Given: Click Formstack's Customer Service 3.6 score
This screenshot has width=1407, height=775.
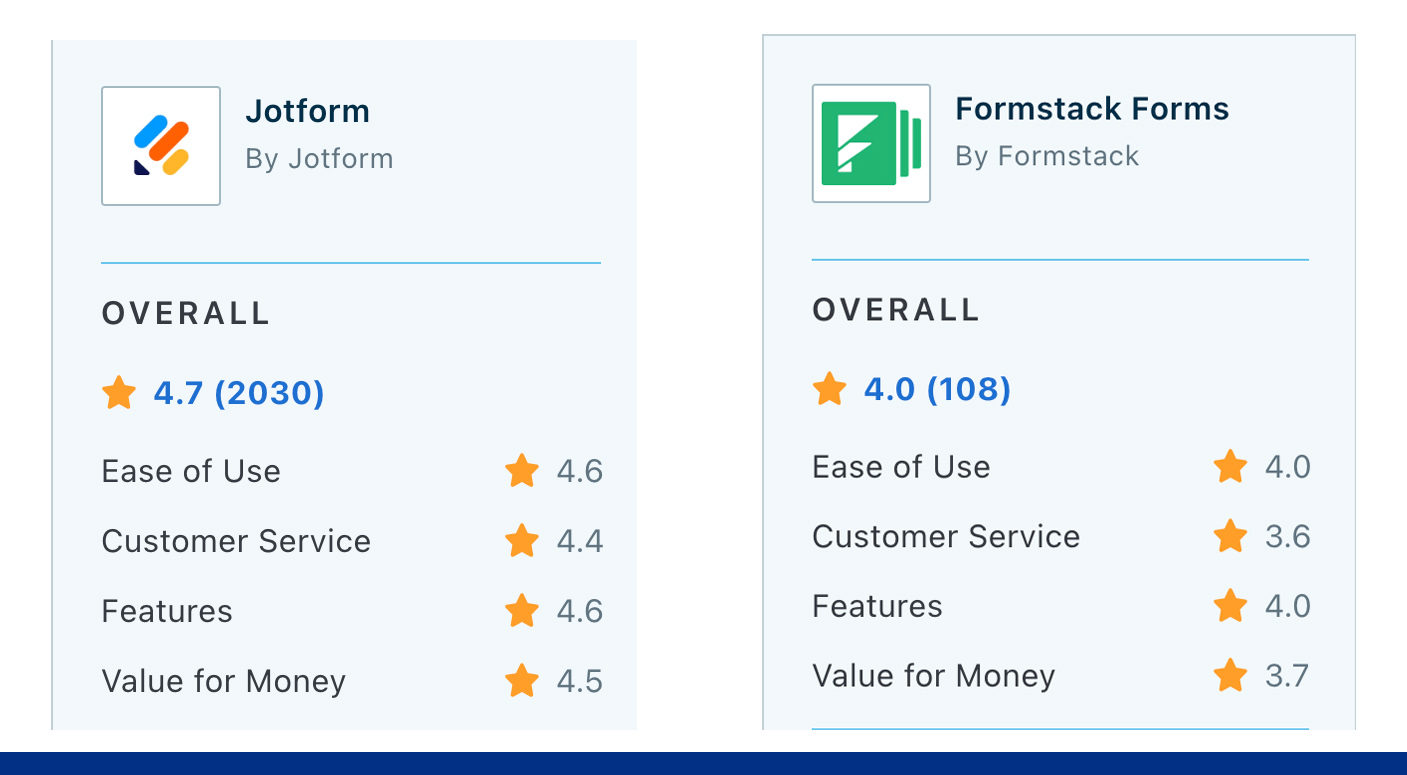Looking at the screenshot, I should pyautogui.click(x=1287, y=537).
